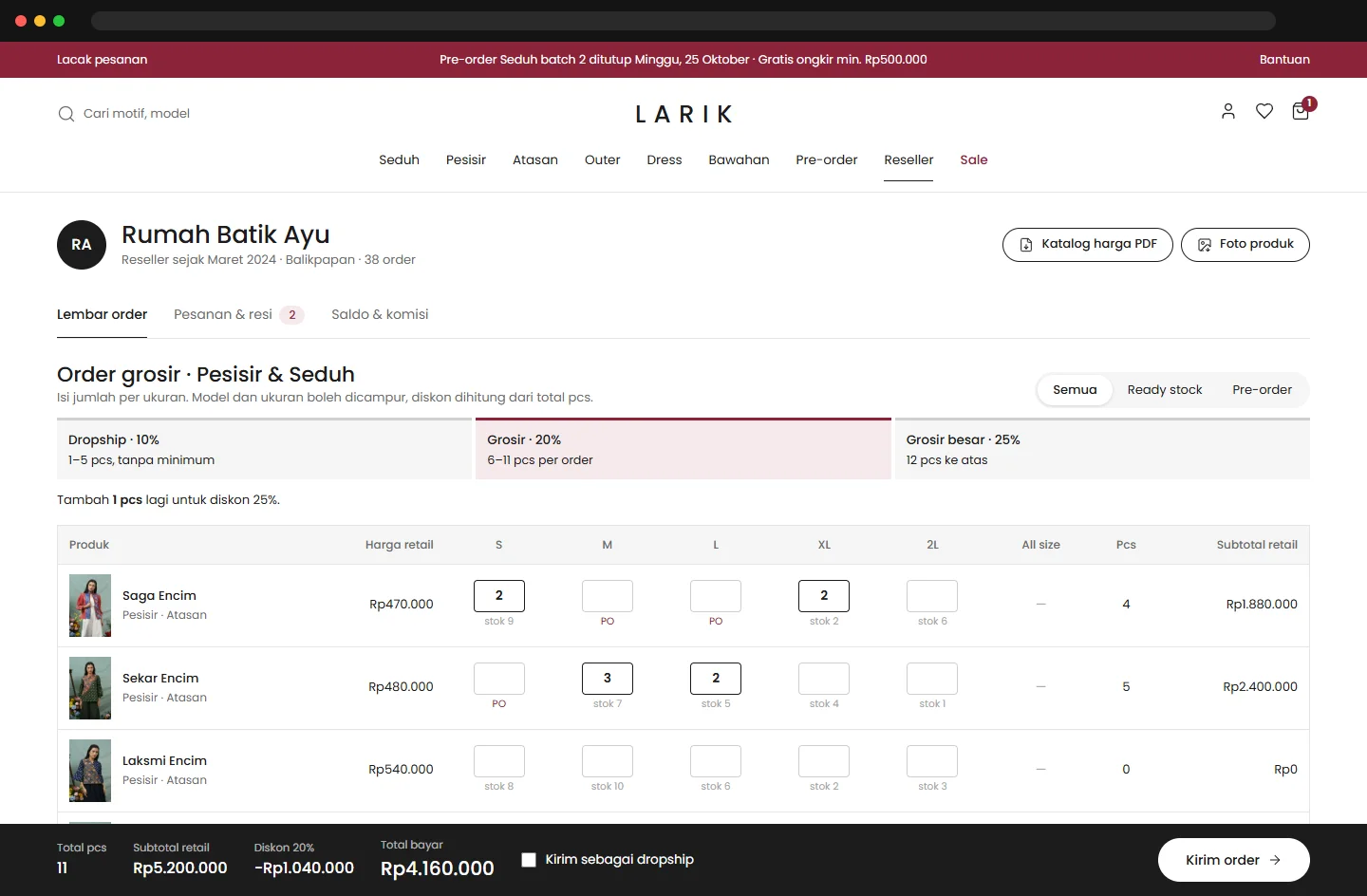Click the RA reseller avatar
This screenshot has height=896, width=1367.
click(82, 245)
